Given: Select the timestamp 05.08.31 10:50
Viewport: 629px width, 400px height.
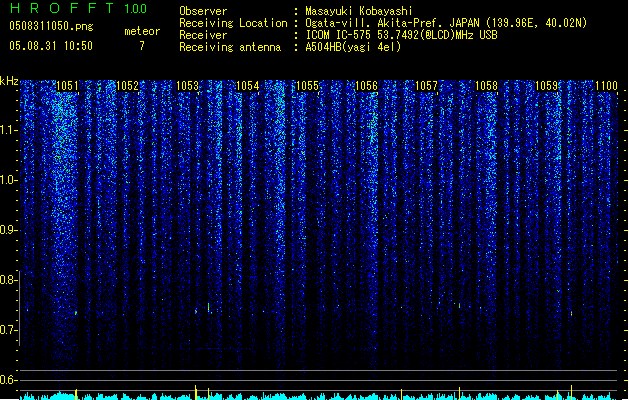Looking at the screenshot, I should 51,46.
